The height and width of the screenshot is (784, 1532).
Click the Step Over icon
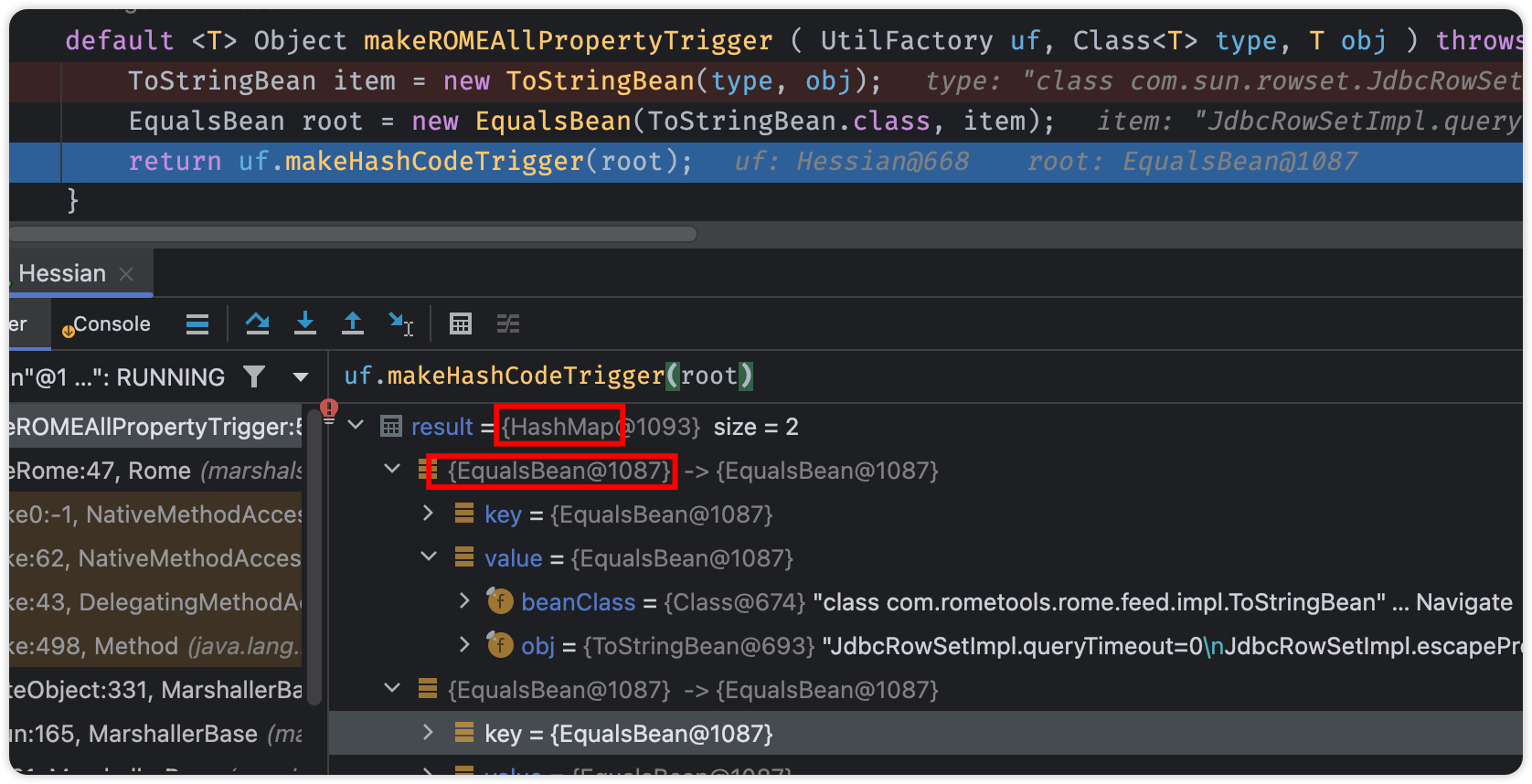(258, 323)
